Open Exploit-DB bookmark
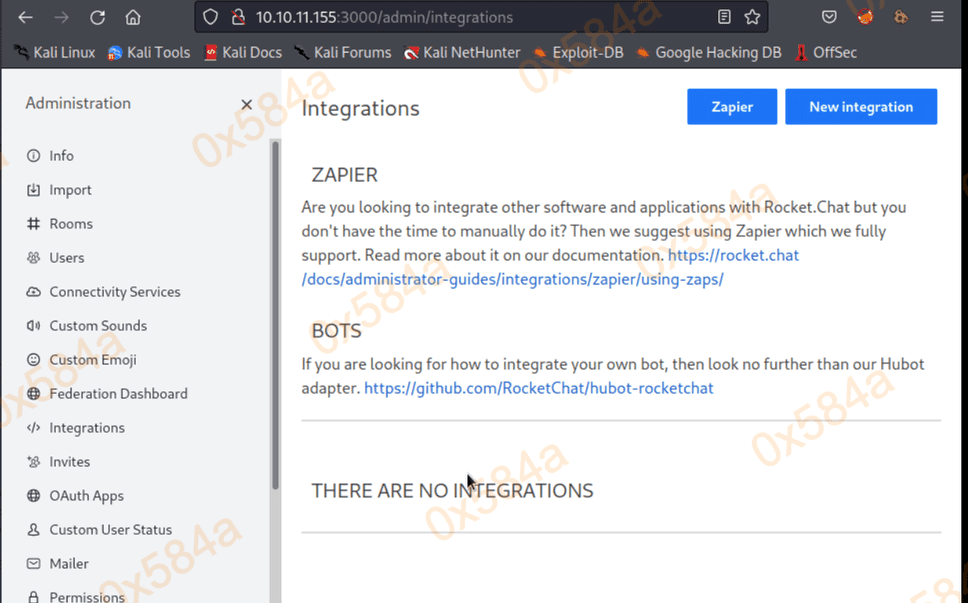The height and width of the screenshot is (603, 968). point(578,52)
